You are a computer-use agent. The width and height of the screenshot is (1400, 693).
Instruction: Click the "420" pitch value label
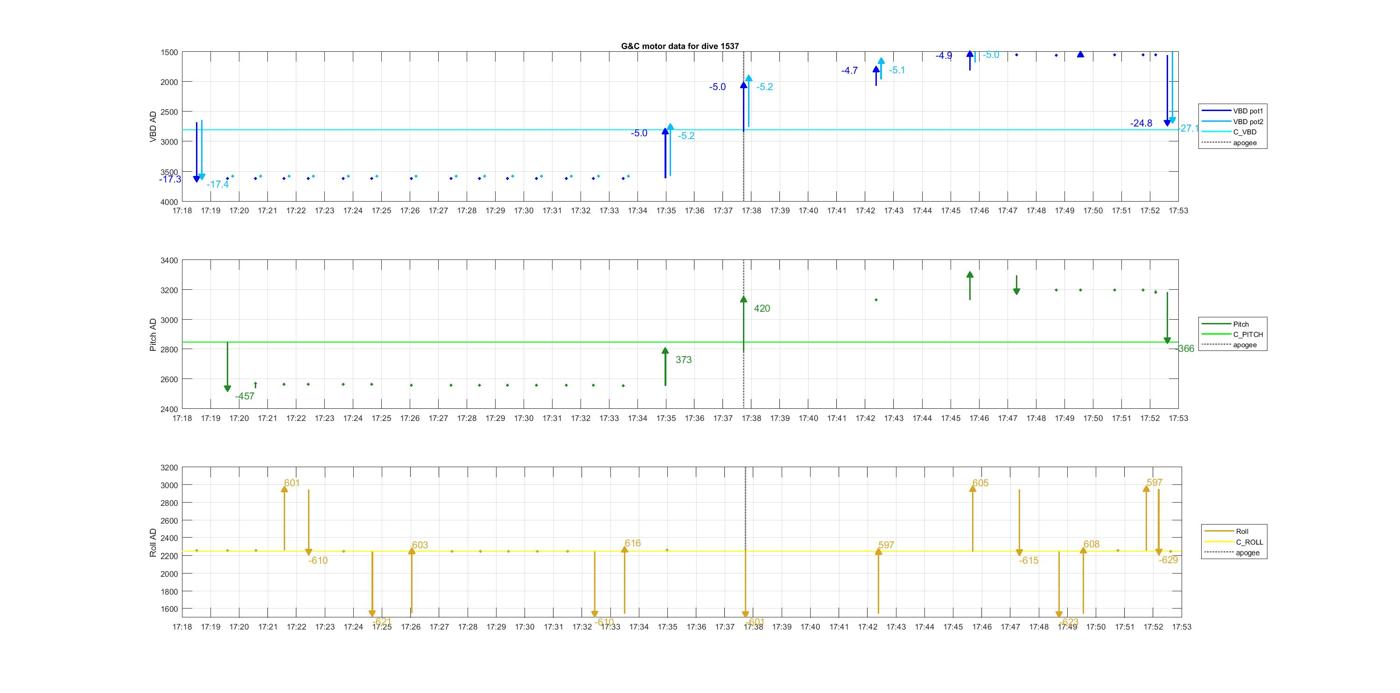click(762, 309)
